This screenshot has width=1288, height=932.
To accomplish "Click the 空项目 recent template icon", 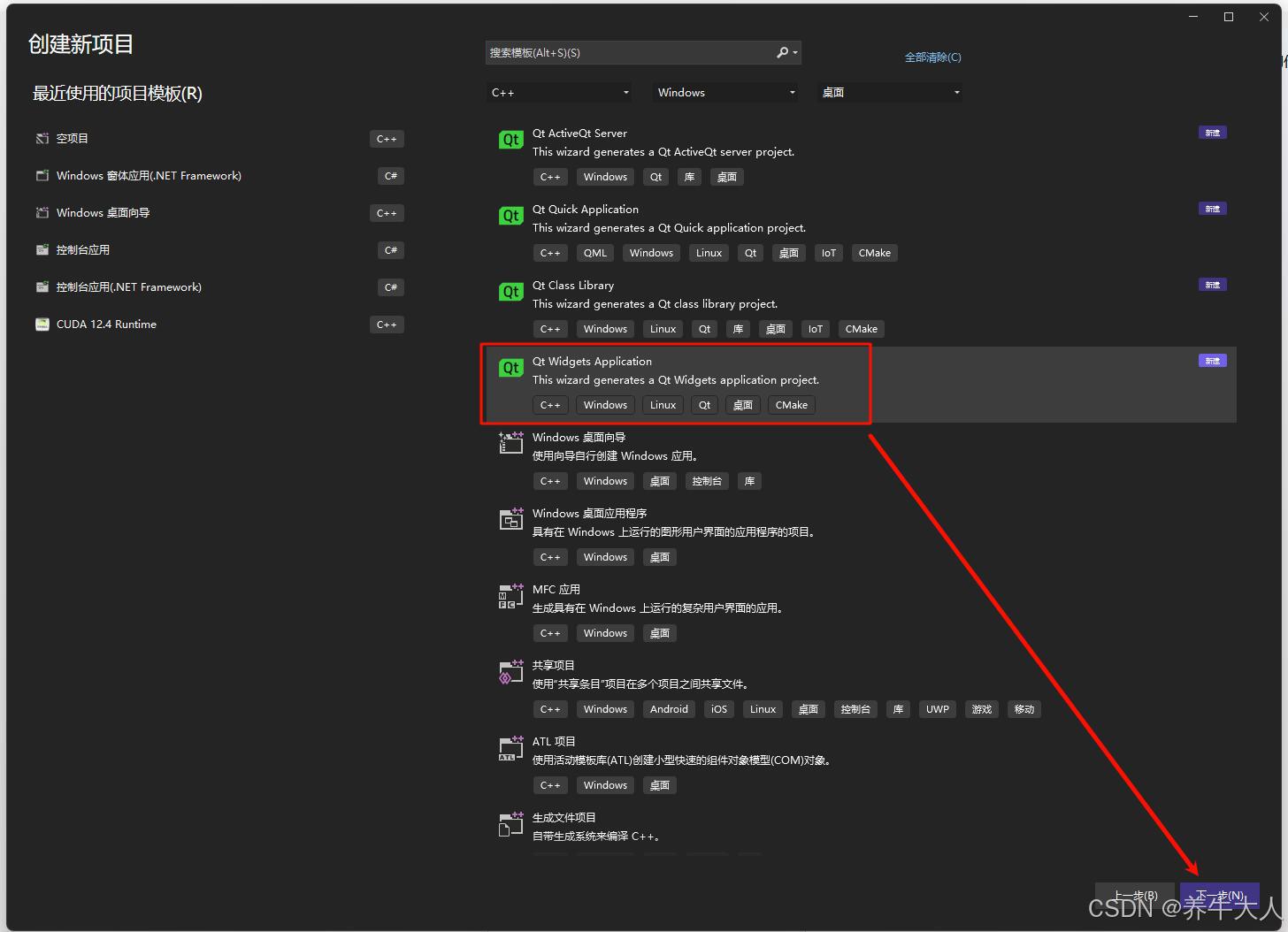I will [x=42, y=139].
